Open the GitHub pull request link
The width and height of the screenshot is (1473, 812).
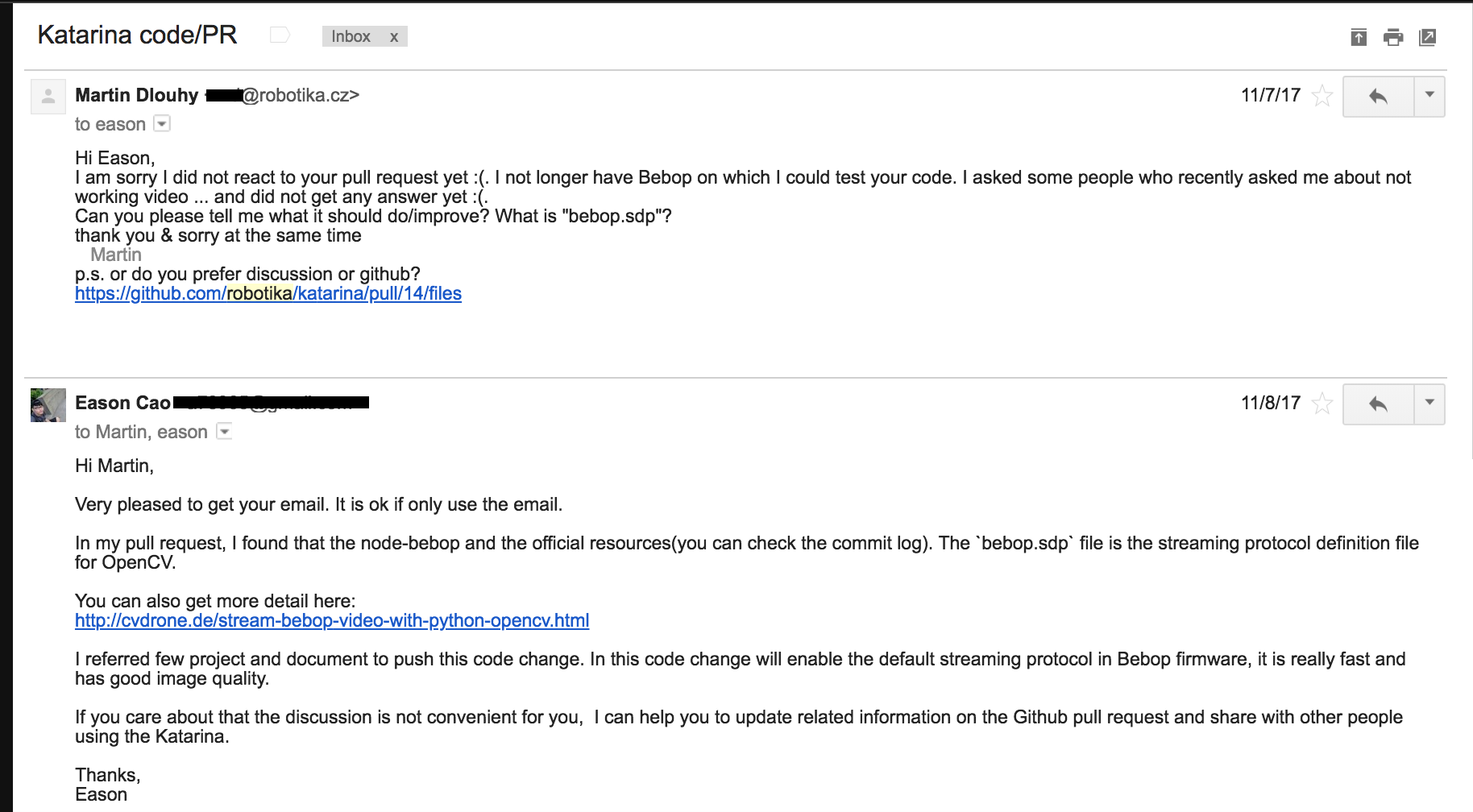268,293
